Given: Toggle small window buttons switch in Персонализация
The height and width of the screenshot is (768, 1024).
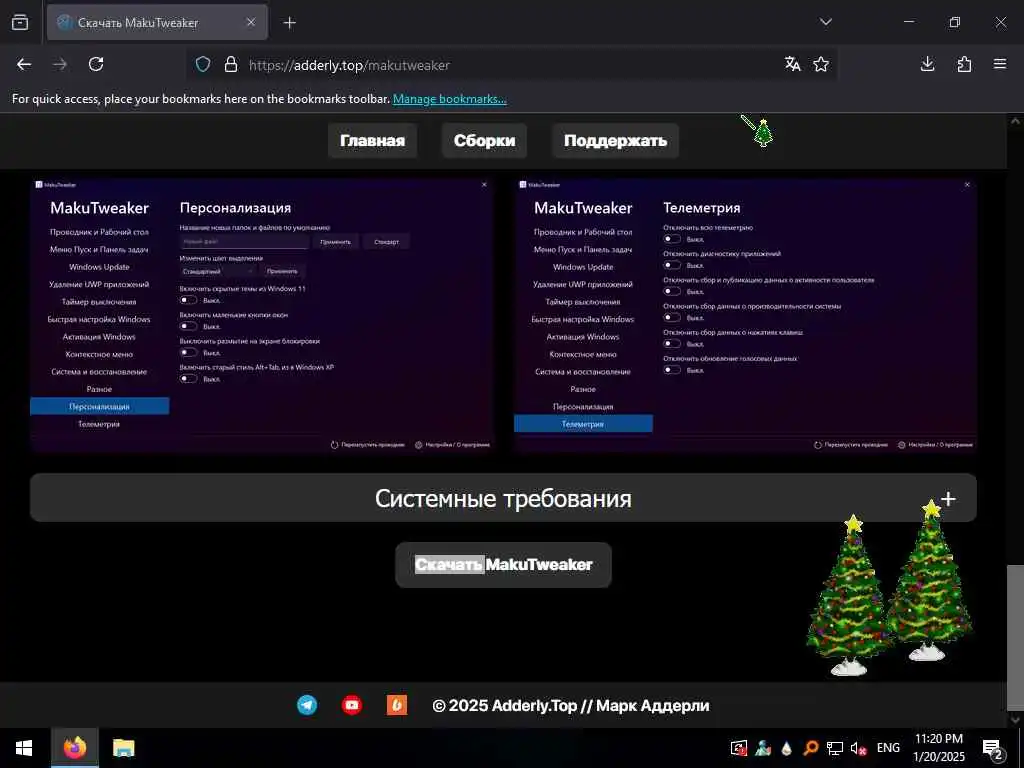Looking at the screenshot, I should point(189,327).
